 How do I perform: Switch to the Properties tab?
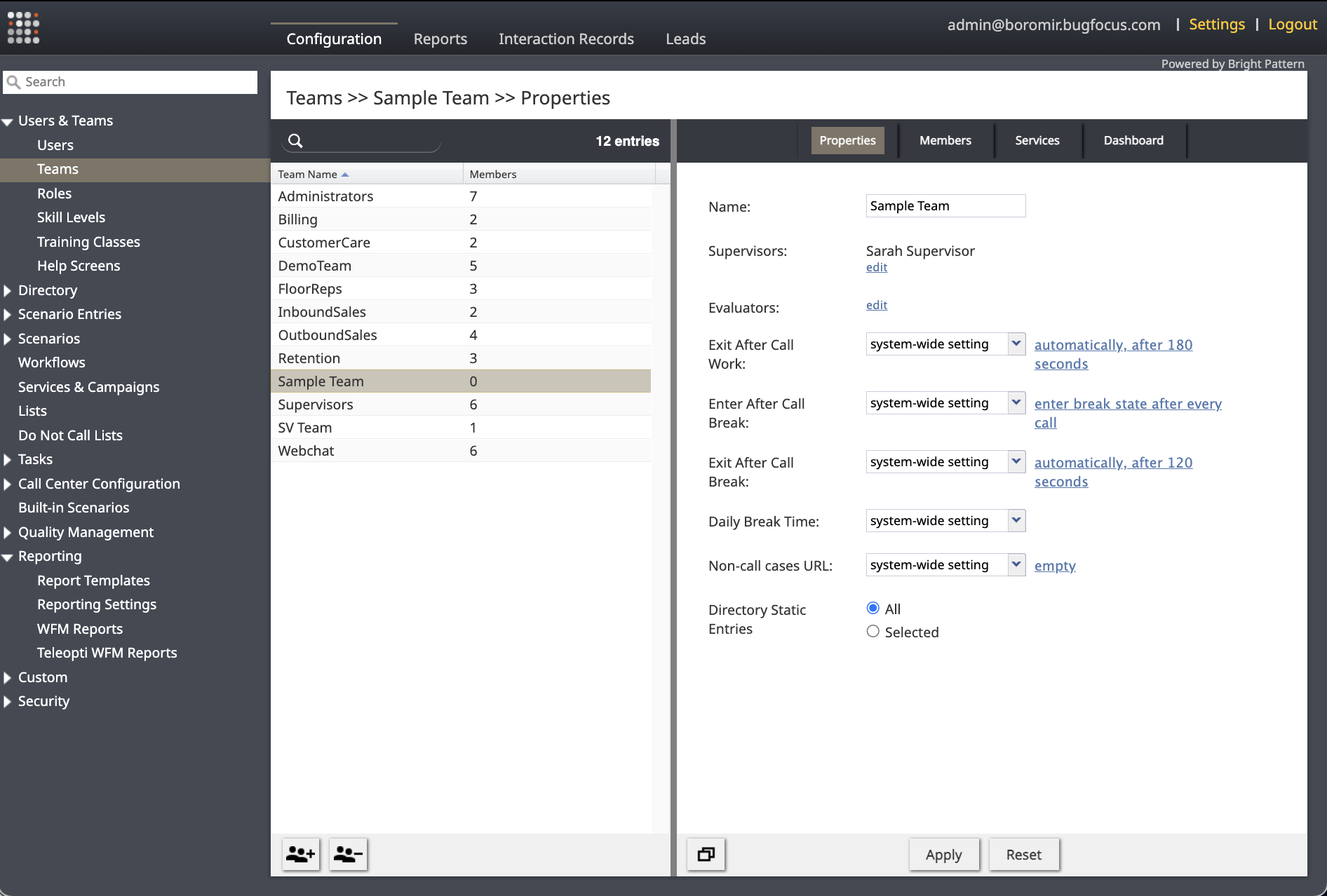click(x=847, y=140)
